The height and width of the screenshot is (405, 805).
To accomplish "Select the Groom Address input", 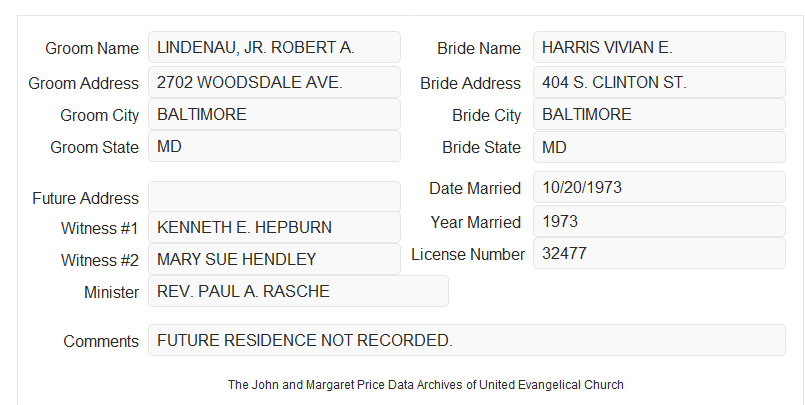I will (x=274, y=82).
